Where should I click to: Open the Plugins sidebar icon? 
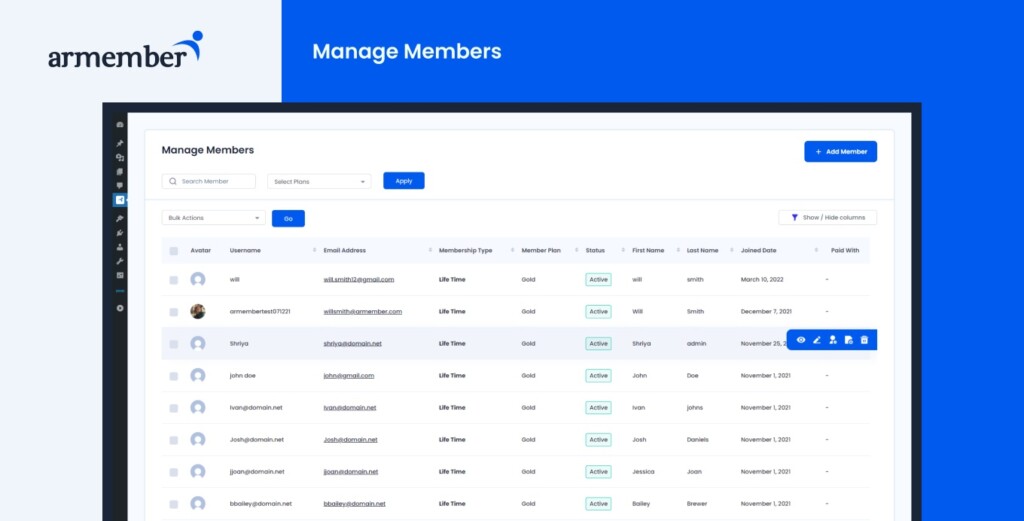coord(120,233)
